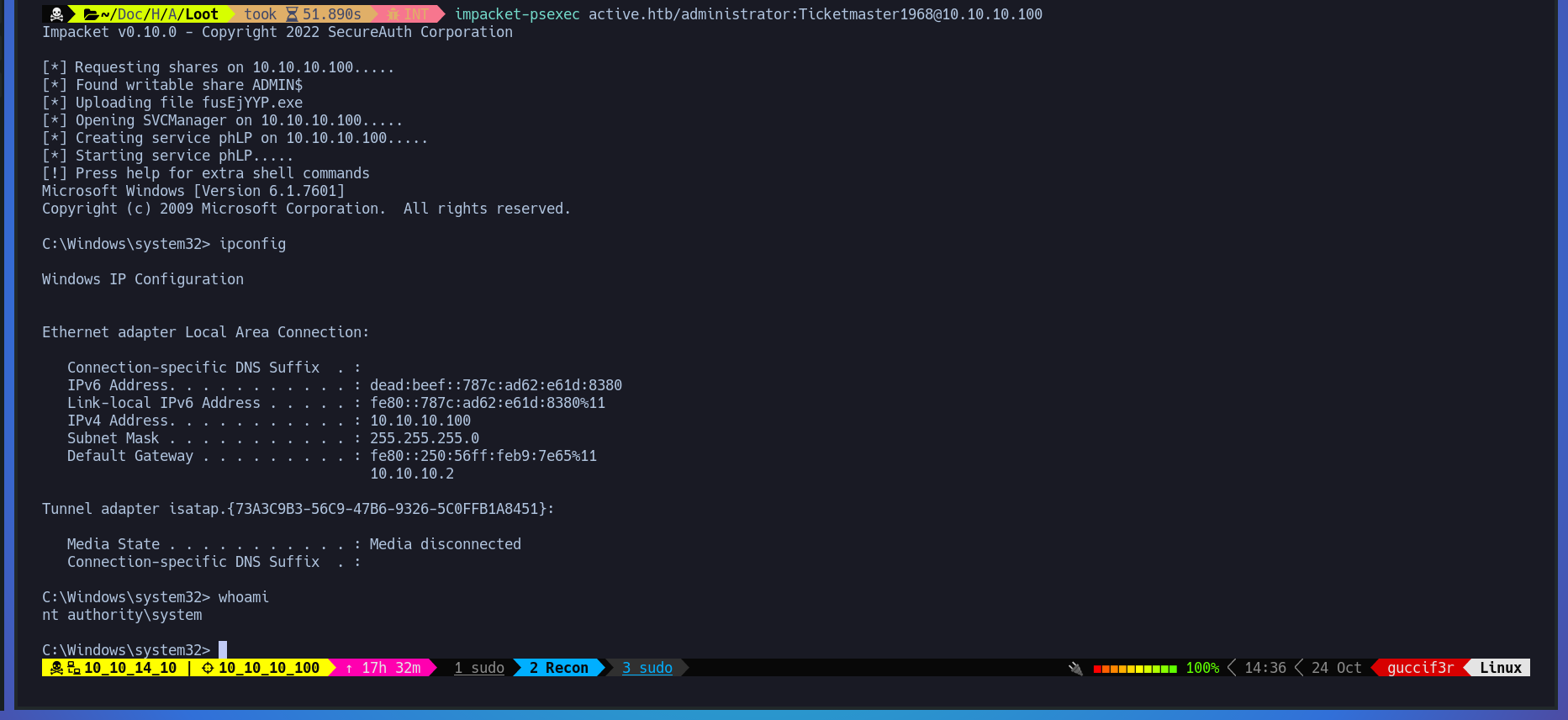Click the cursor at the last C:\Windows\system32> prompt
This screenshot has width=1568, height=720.
point(223,650)
